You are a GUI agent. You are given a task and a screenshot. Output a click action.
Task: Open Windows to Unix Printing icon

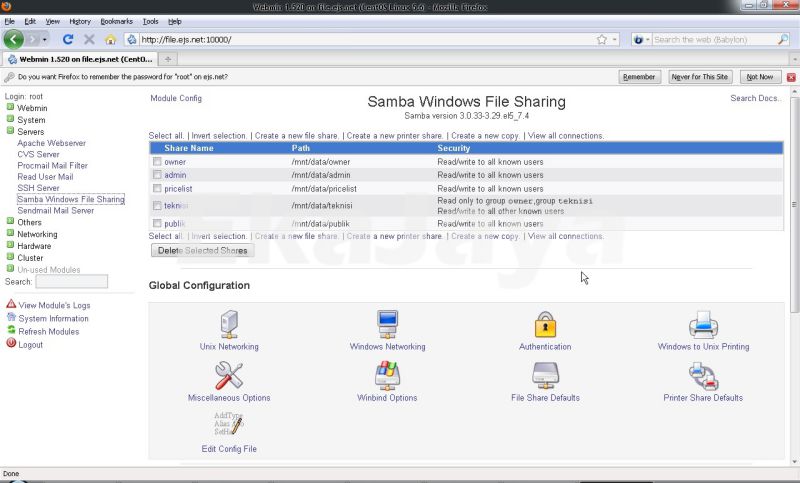pyautogui.click(x=703, y=325)
